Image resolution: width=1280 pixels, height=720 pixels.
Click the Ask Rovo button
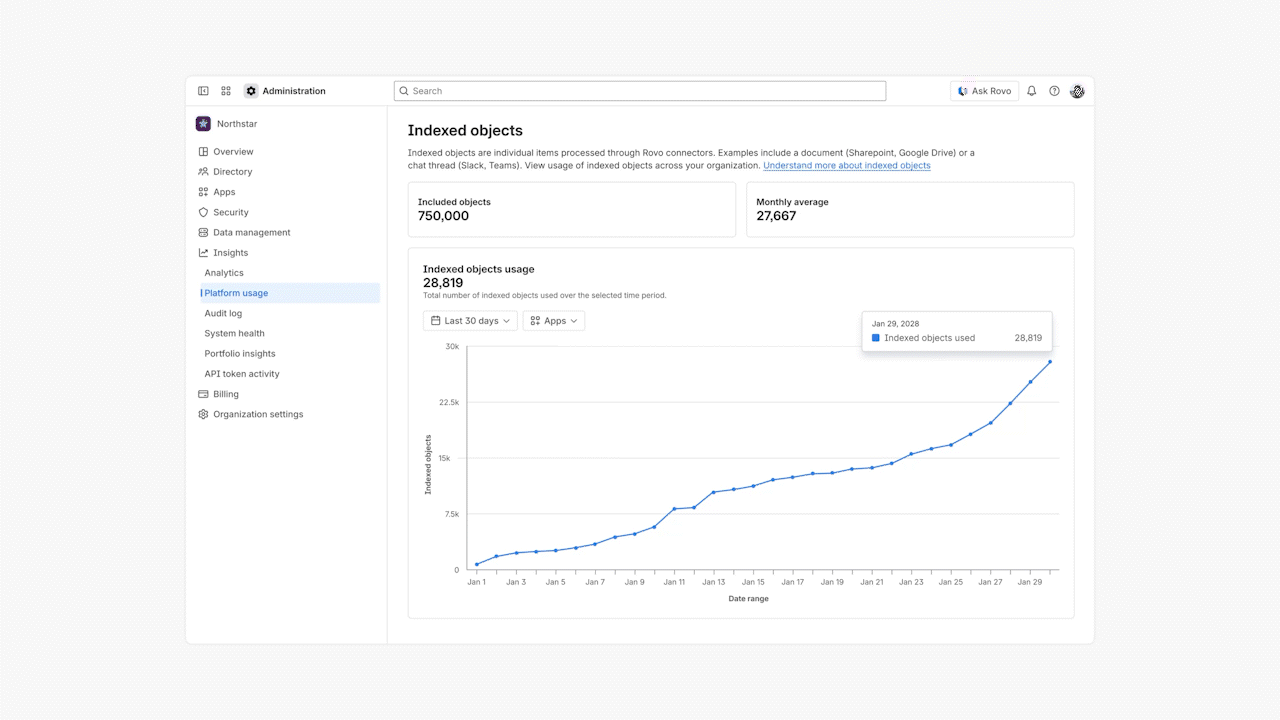click(984, 91)
